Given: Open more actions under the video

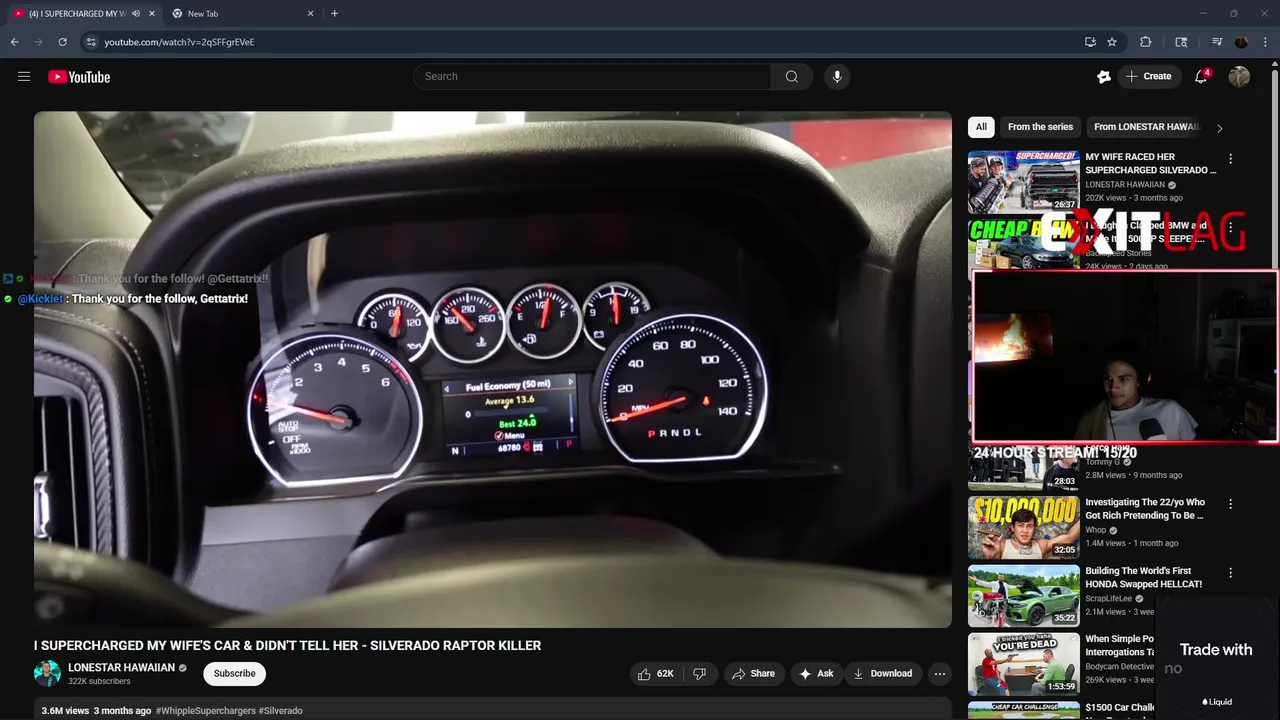Looking at the screenshot, I should coord(940,674).
